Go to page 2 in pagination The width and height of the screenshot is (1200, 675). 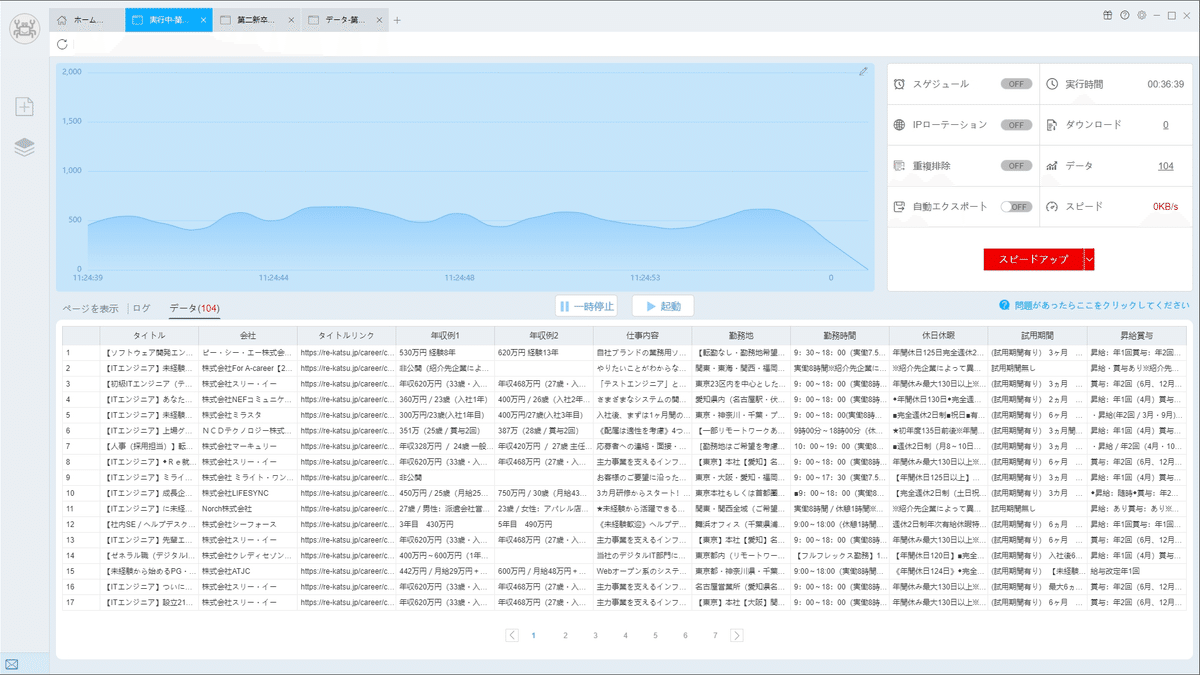click(565, 635)
